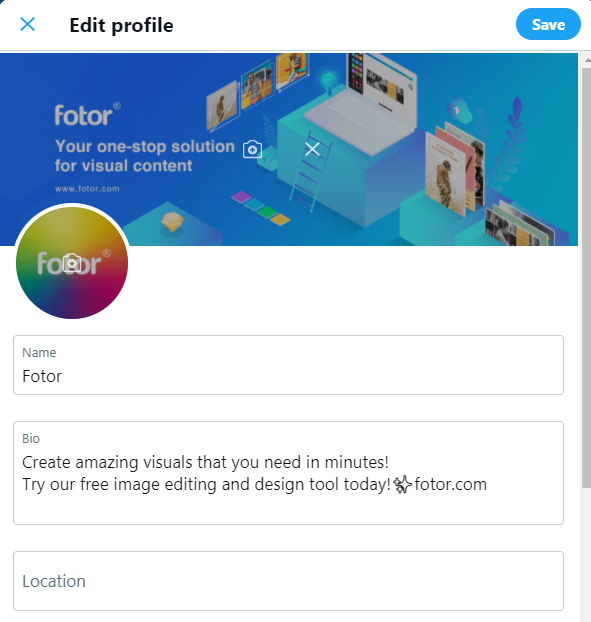Add a new header photo via camera icon
The height and width of the screenshot is (622, 591).
pos(252,149)
